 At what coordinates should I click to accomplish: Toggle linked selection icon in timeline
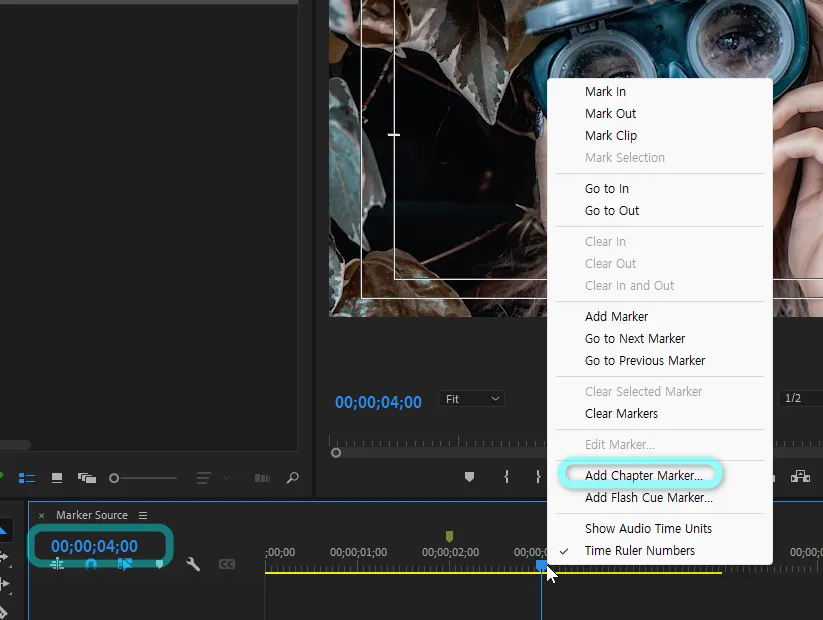pos(124,565)
